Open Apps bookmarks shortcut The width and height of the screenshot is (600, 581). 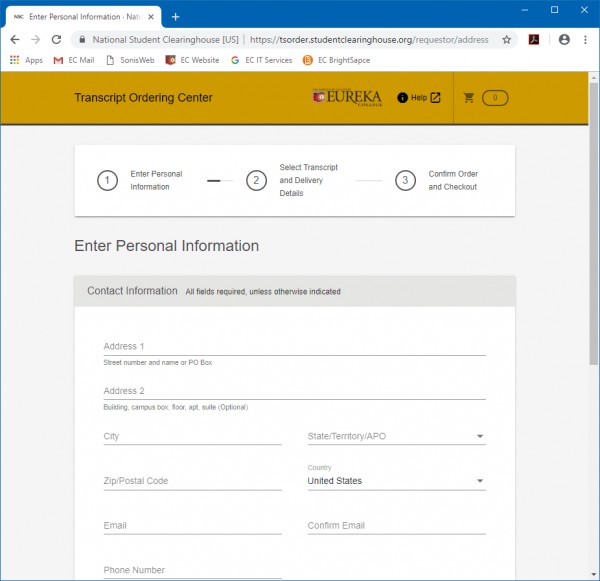click(26, 60)
